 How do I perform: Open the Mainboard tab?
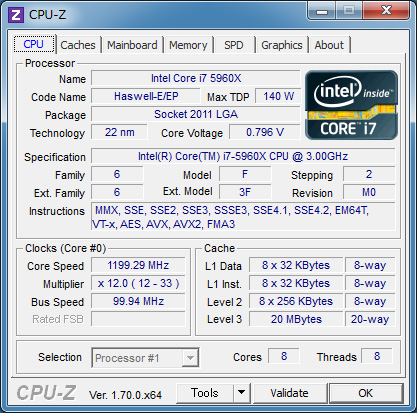(132, 45)
